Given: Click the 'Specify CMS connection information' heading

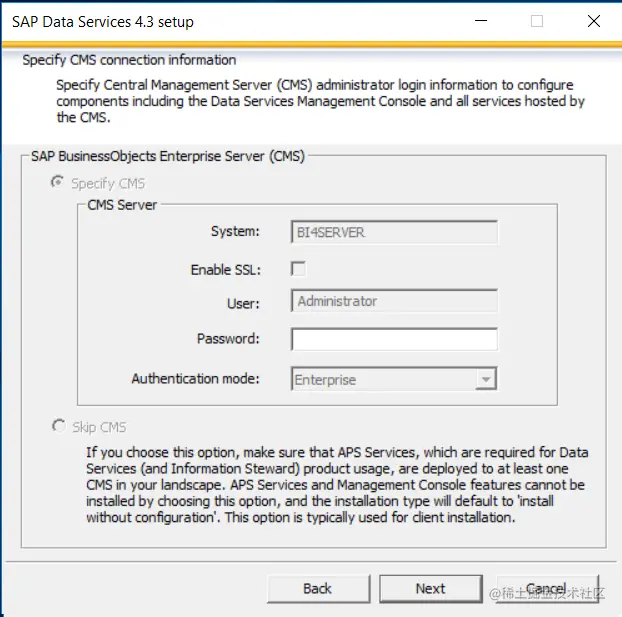Looking at the screenshot, I should point(129,60).
